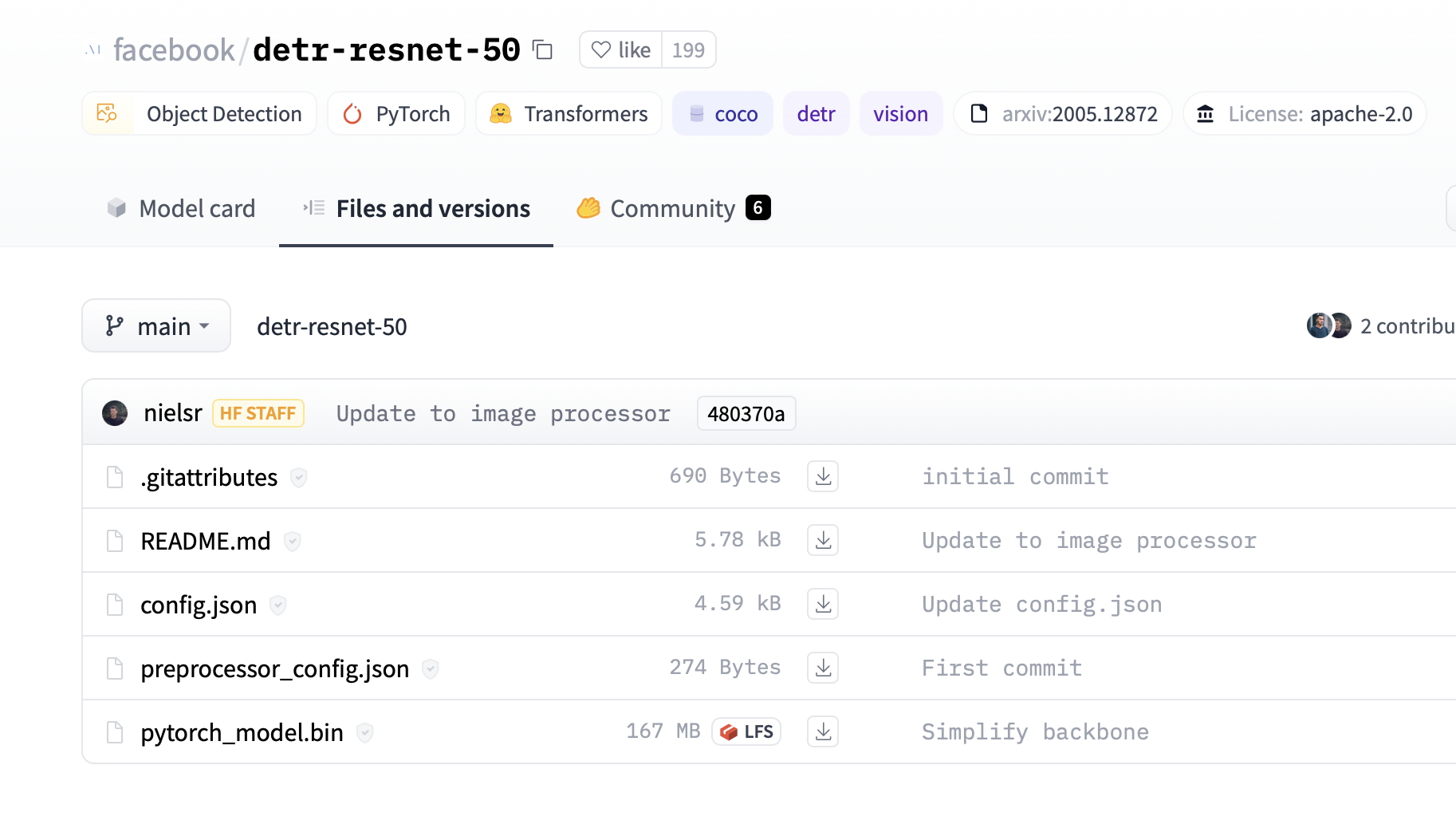1456x828 pixels.
Task: Open the arxiv:2005.12872 paper tag
Action: click(1063, 113)
